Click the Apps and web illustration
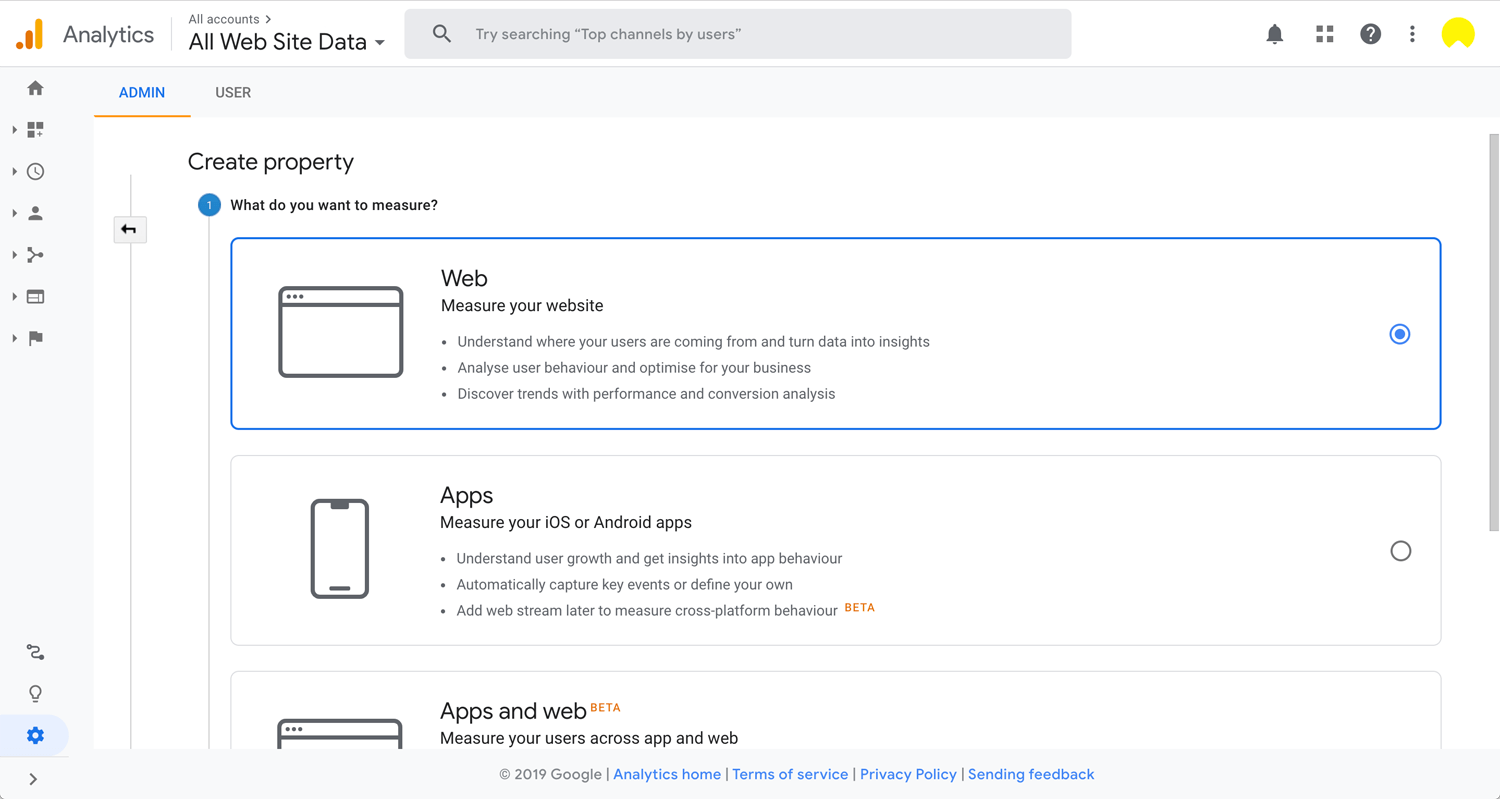This screenshot has height=799, width=1500. (x=340, y=733)
